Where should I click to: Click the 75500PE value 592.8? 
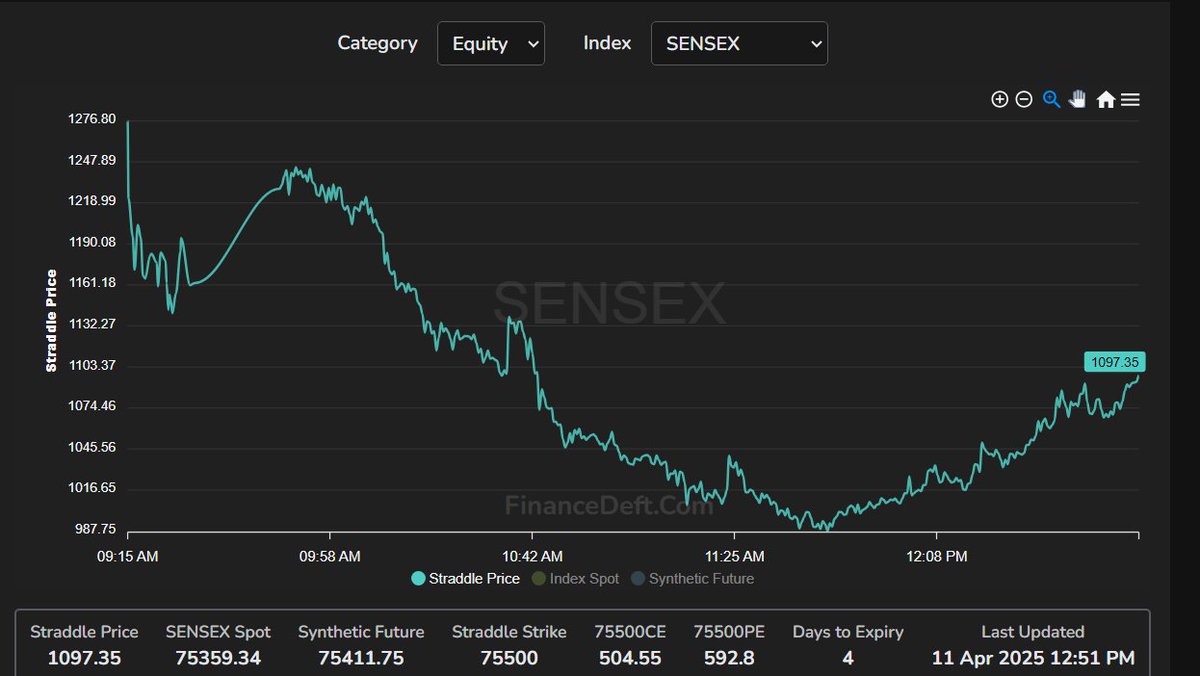coord(729,658)
